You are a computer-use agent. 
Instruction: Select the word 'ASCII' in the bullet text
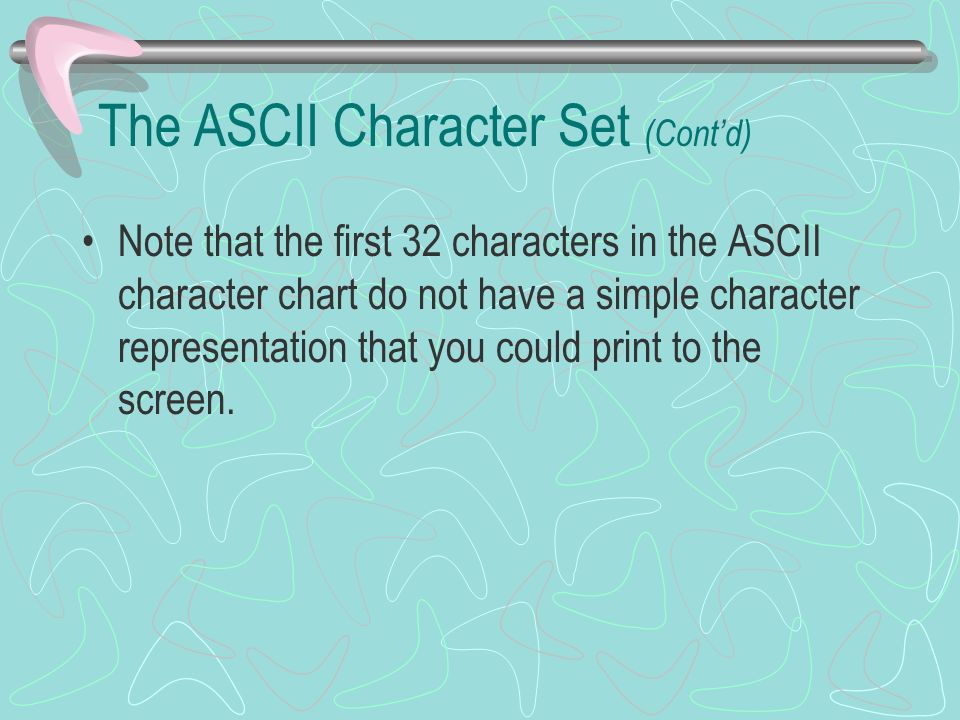(x=773, y=241)
